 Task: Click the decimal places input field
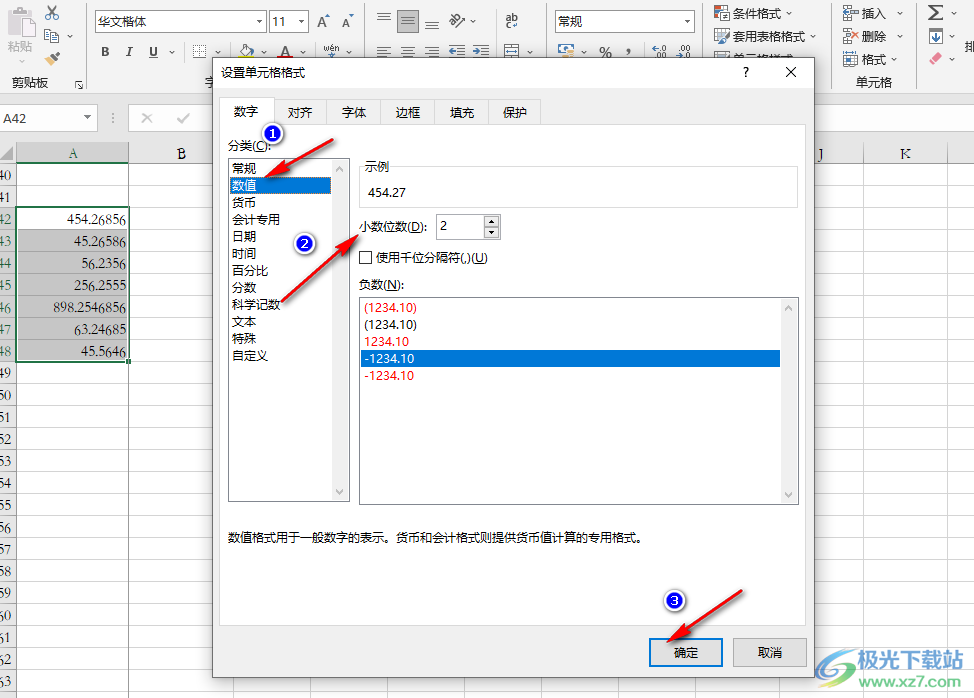click(460, 227)
